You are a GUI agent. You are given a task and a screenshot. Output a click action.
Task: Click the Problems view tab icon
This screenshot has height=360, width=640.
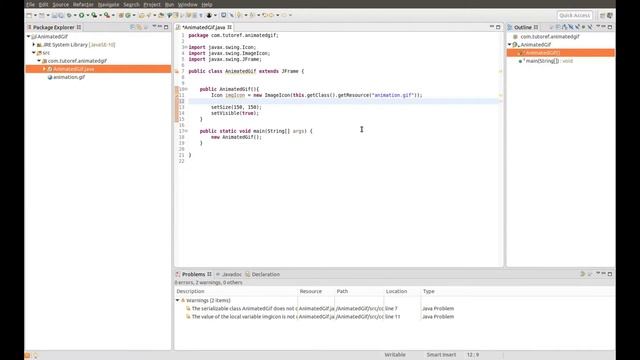[x=178, y=274]
